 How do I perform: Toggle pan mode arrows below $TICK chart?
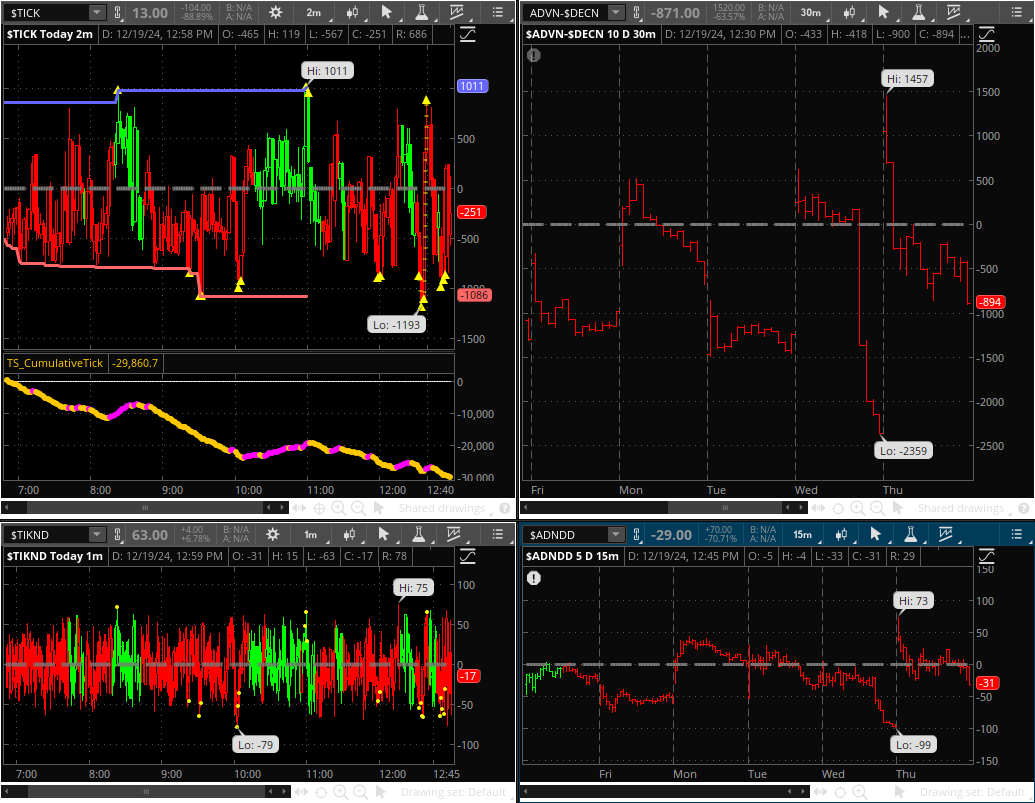(299, 508)
